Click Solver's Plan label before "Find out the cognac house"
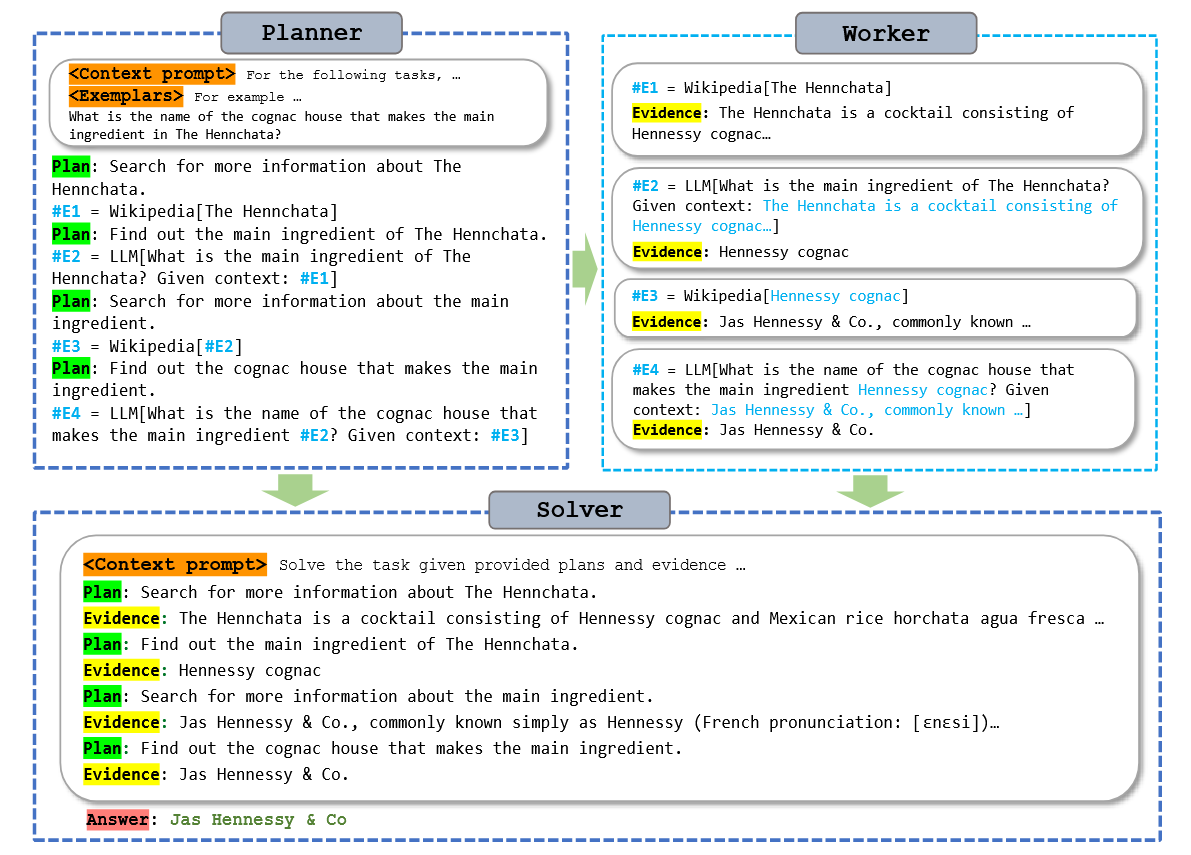 click(103, 749)
